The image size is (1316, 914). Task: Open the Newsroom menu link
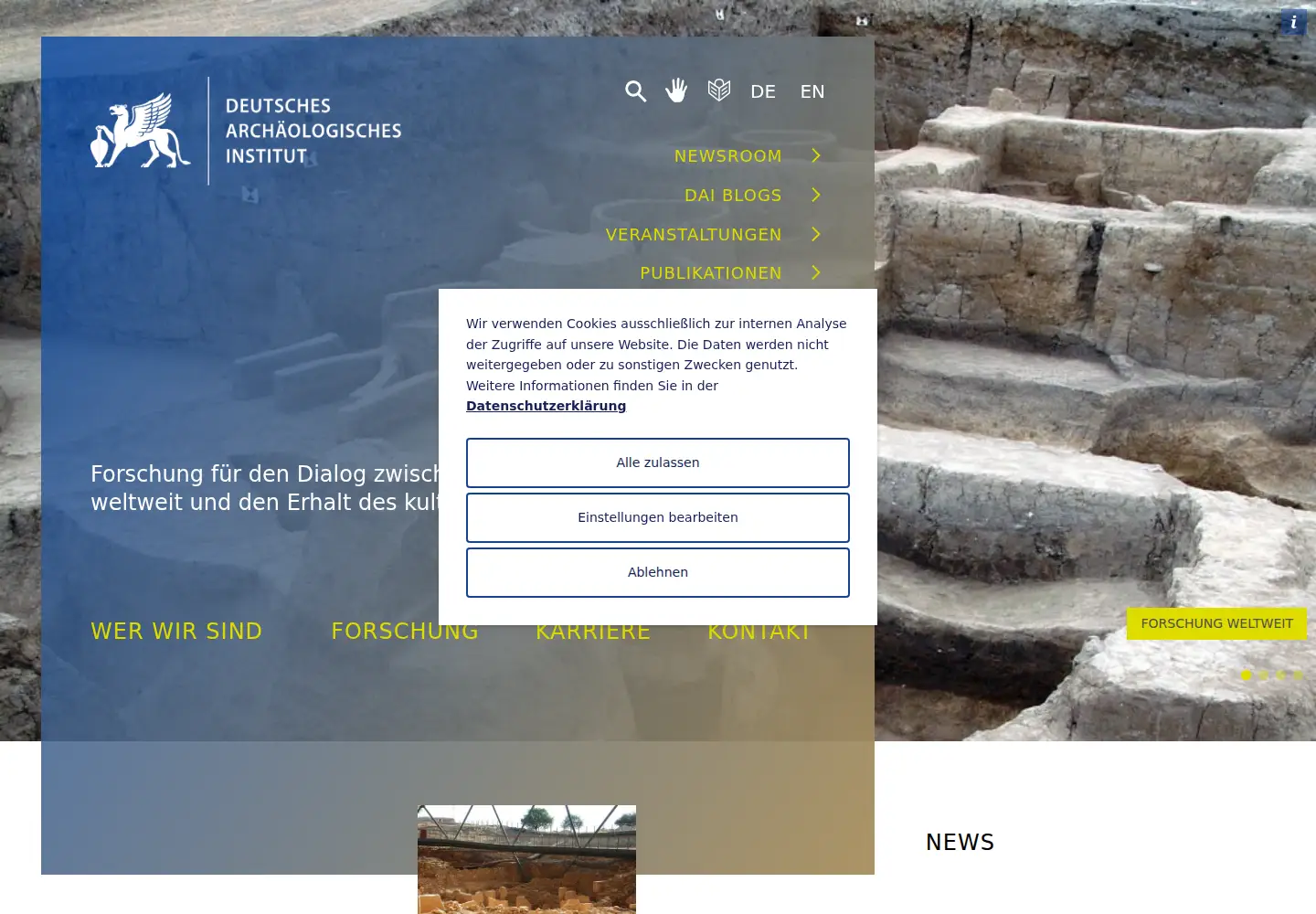(728, 156)
